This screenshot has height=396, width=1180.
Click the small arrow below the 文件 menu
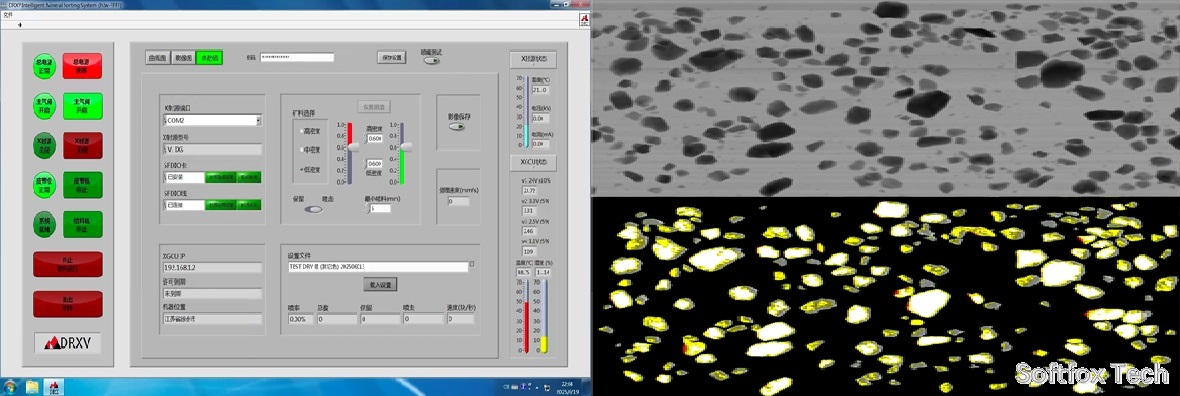pos(20,25)
